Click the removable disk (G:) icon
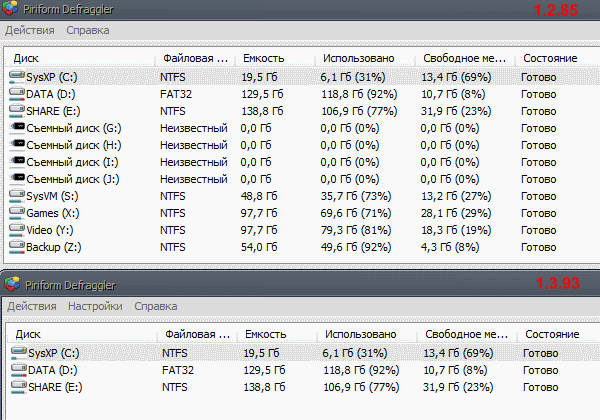Viewport: 600px width, 420px height. pyautogui.click(x=16, y=127)
